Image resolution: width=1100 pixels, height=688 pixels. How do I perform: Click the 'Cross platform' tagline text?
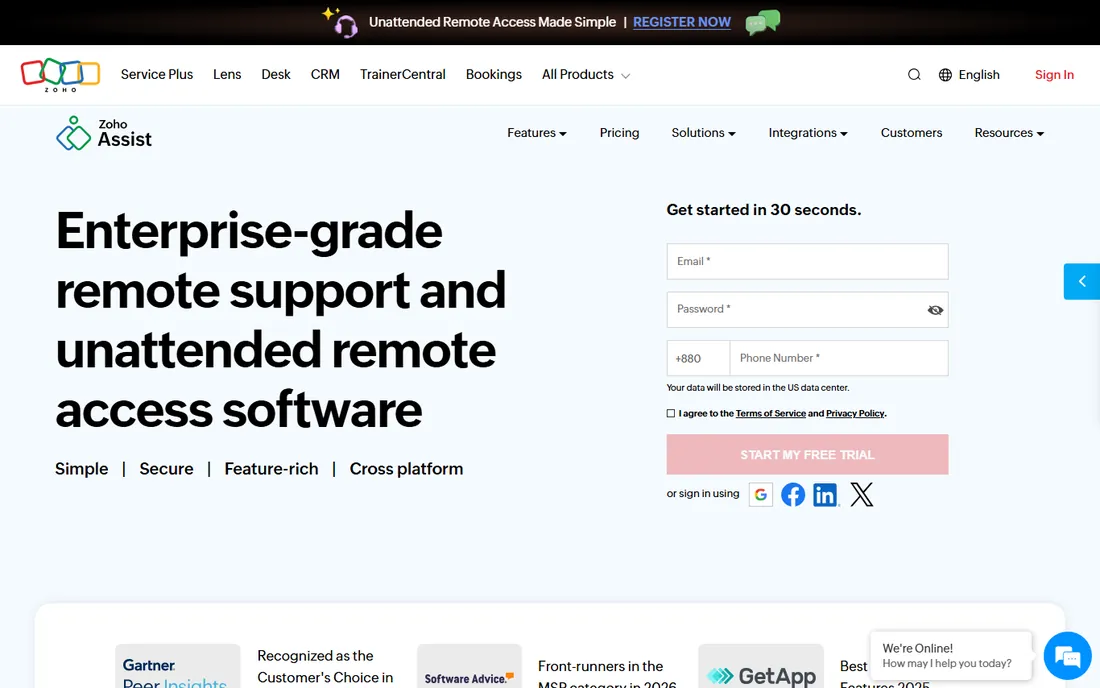[x=406, y=468]
